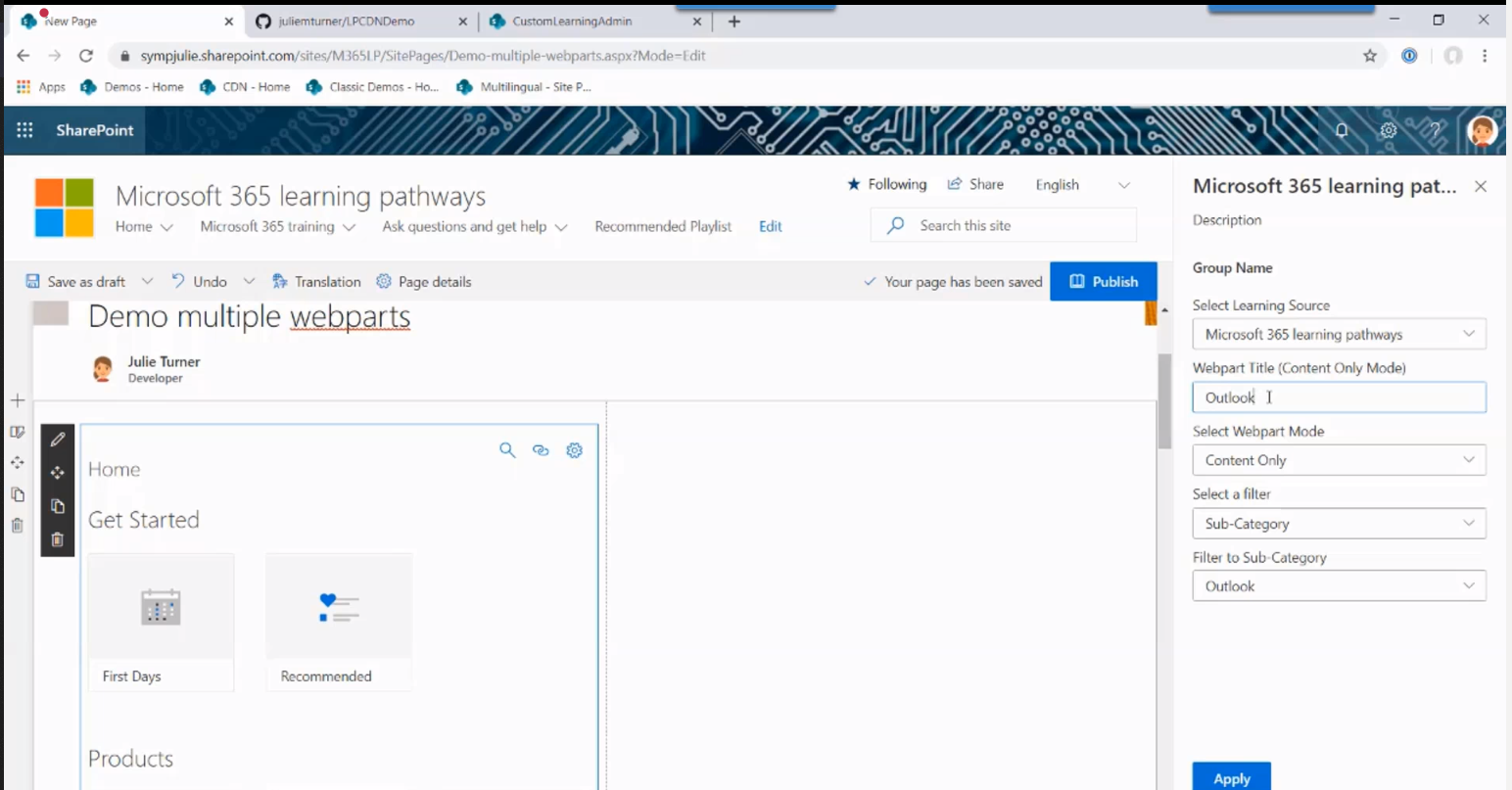Click the Publish button
Viewport: 1512px width, 790px height.
tap(1103, 281)
